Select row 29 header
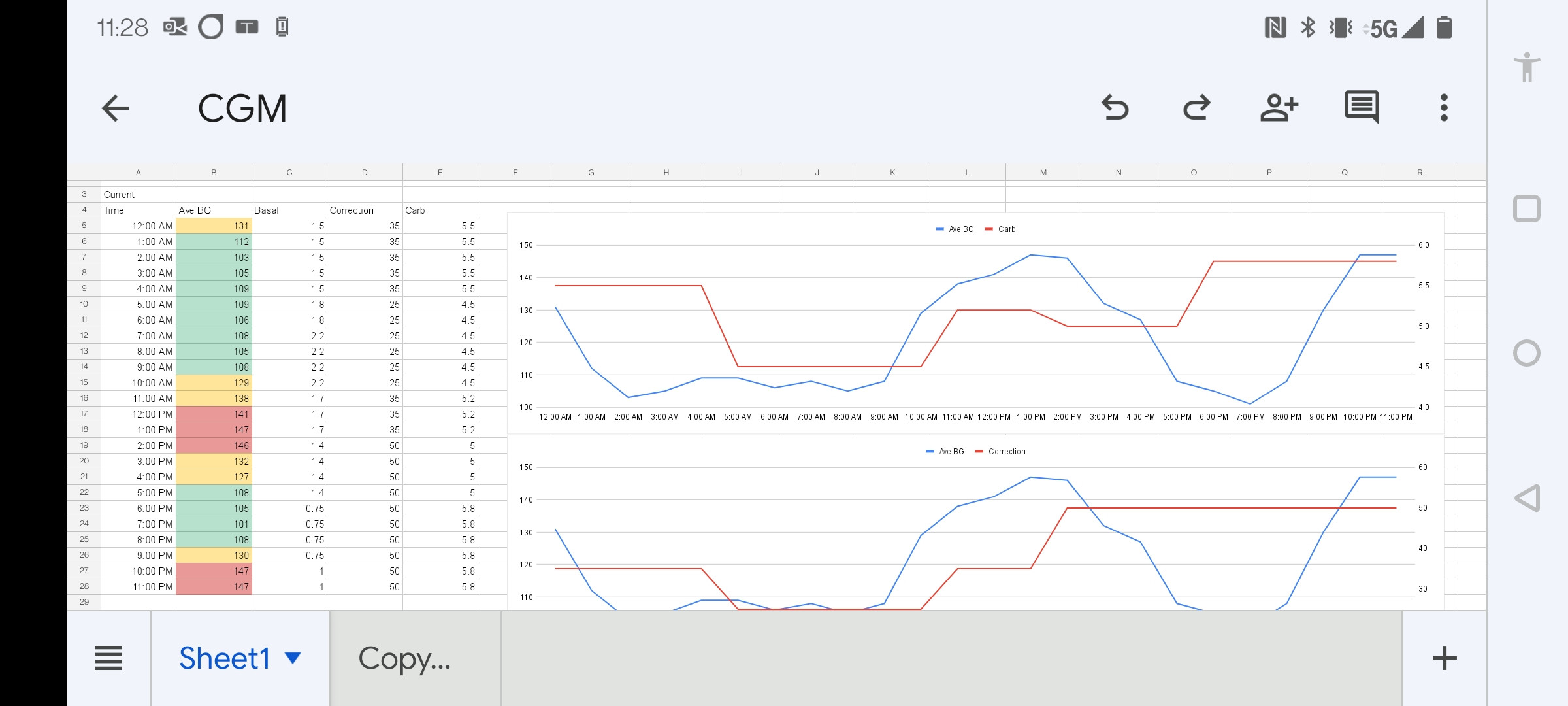1568x706 pixels. pos(84,602)
